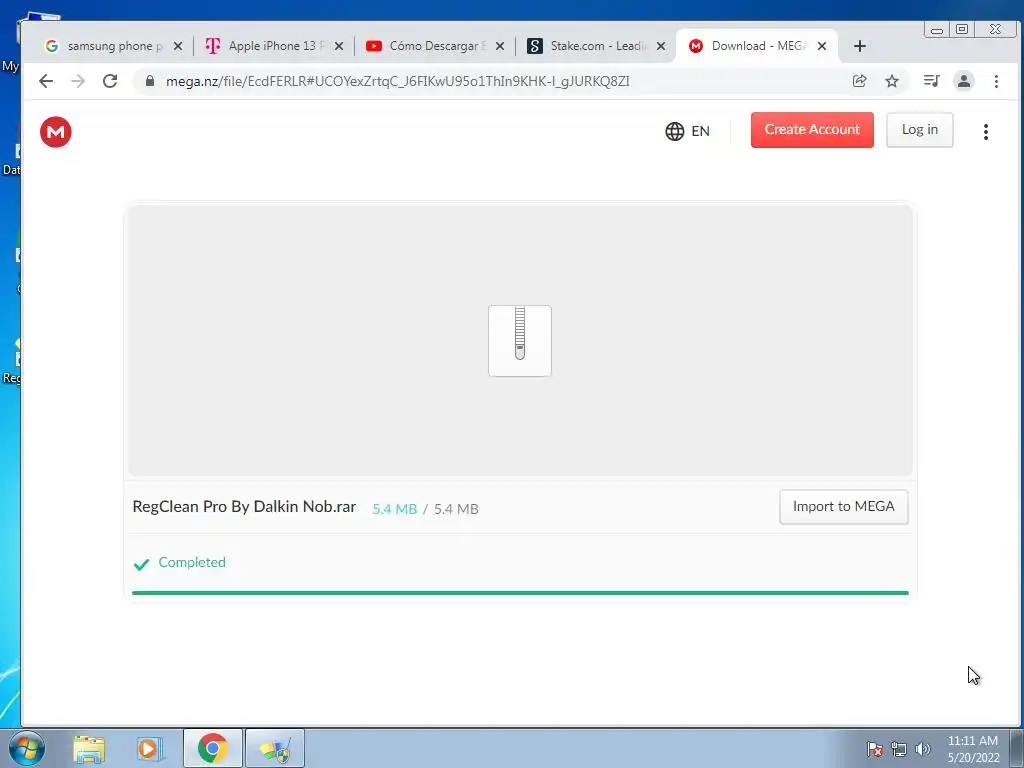Image resolution: width=1024 pixels, height=768 pixels.
Task: Go forward in browser history
Action: pos(78,81)
